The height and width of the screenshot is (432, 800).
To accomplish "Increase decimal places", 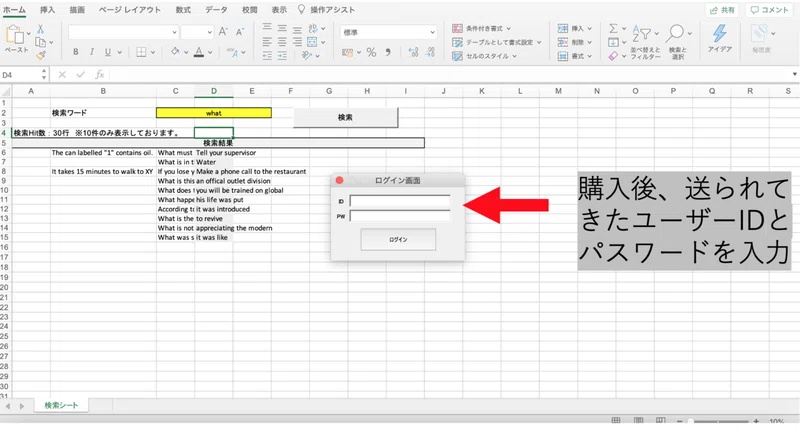I will pos(413,52).
